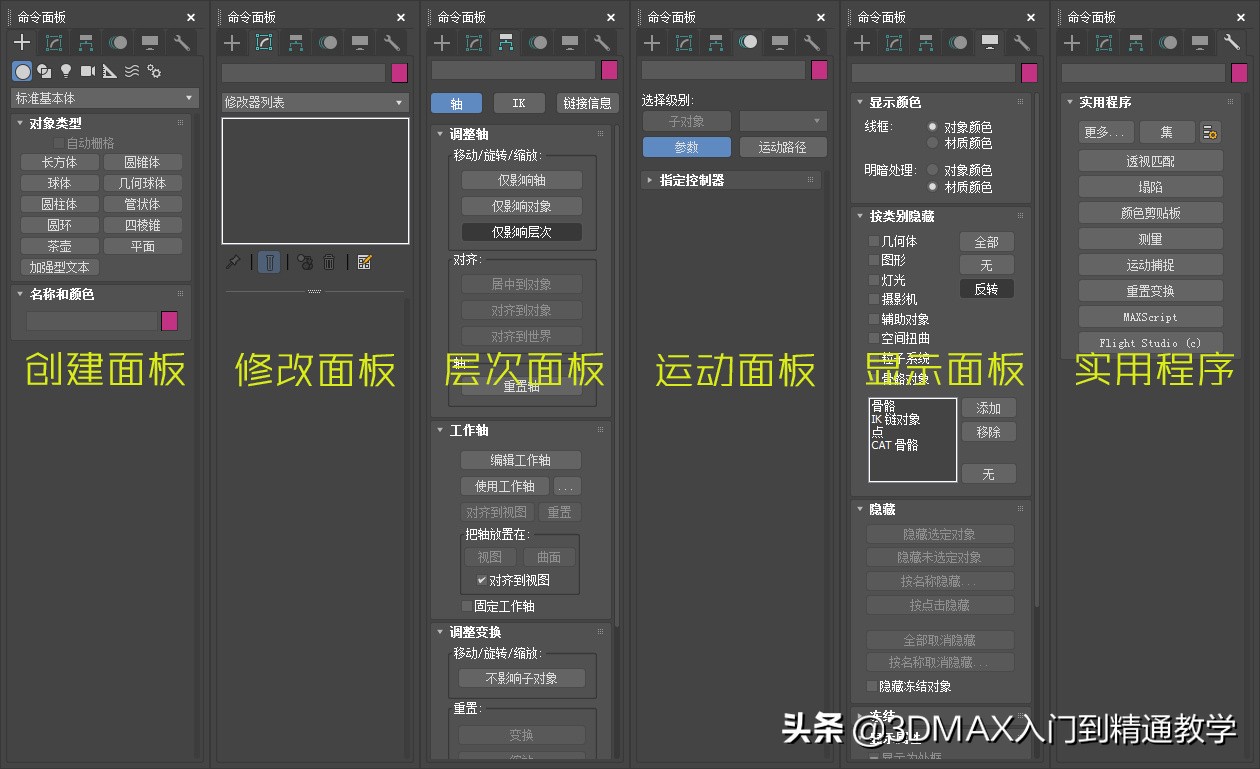Select the Shapes category icon
Viewport: 1260px width, 769px height.
44,71
